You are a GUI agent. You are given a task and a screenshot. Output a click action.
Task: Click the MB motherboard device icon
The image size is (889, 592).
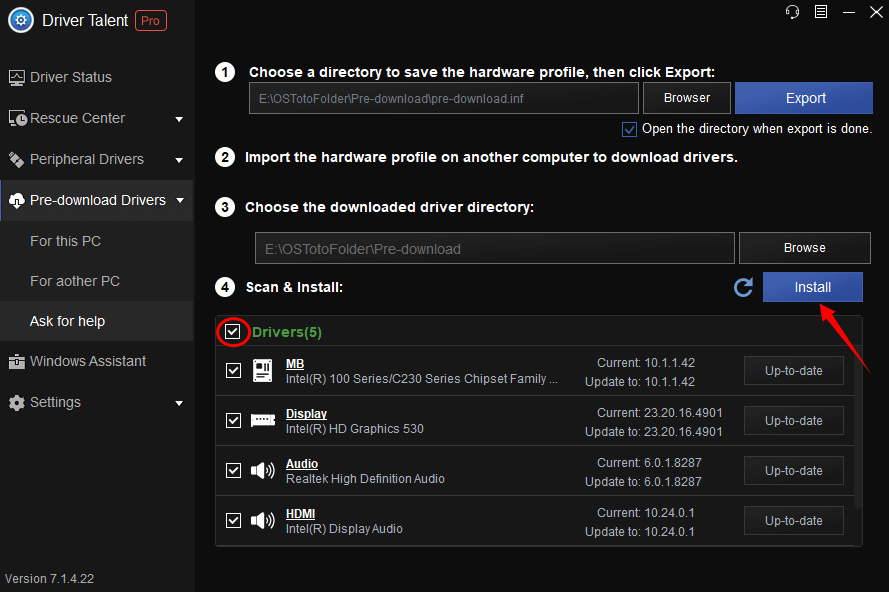[263, 371]
